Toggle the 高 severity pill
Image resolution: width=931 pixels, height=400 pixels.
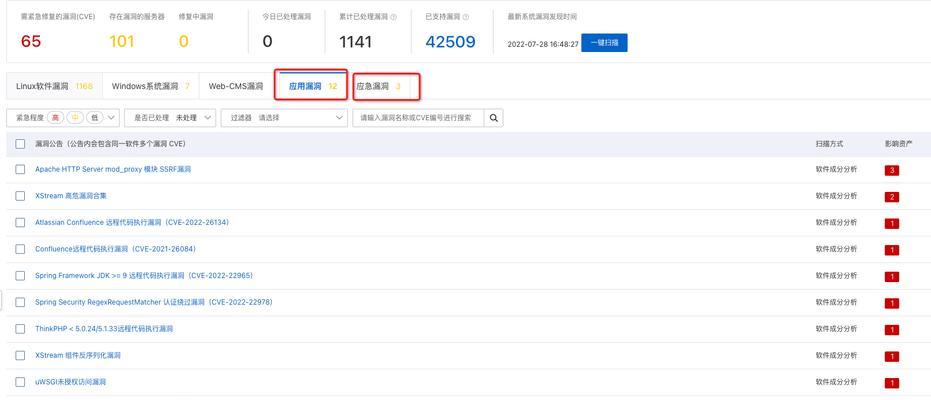(x=55, y=118)
